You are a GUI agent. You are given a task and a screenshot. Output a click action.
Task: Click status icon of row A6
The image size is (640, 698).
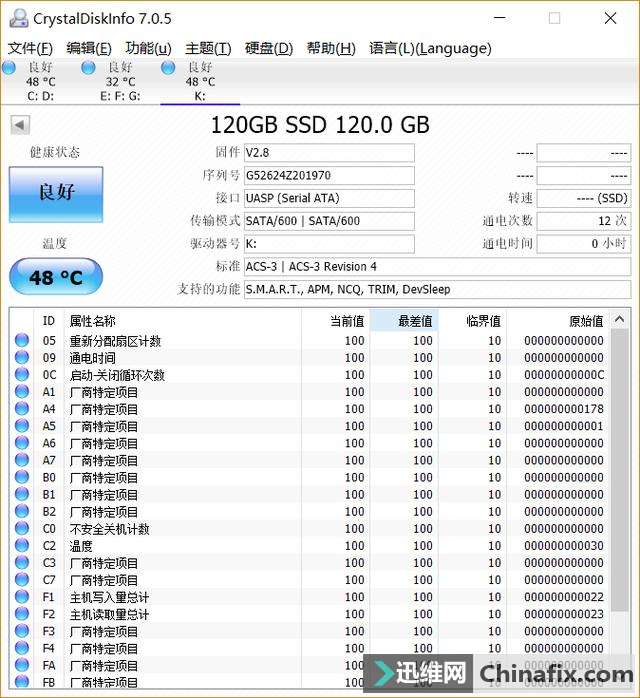coord(22,443)
